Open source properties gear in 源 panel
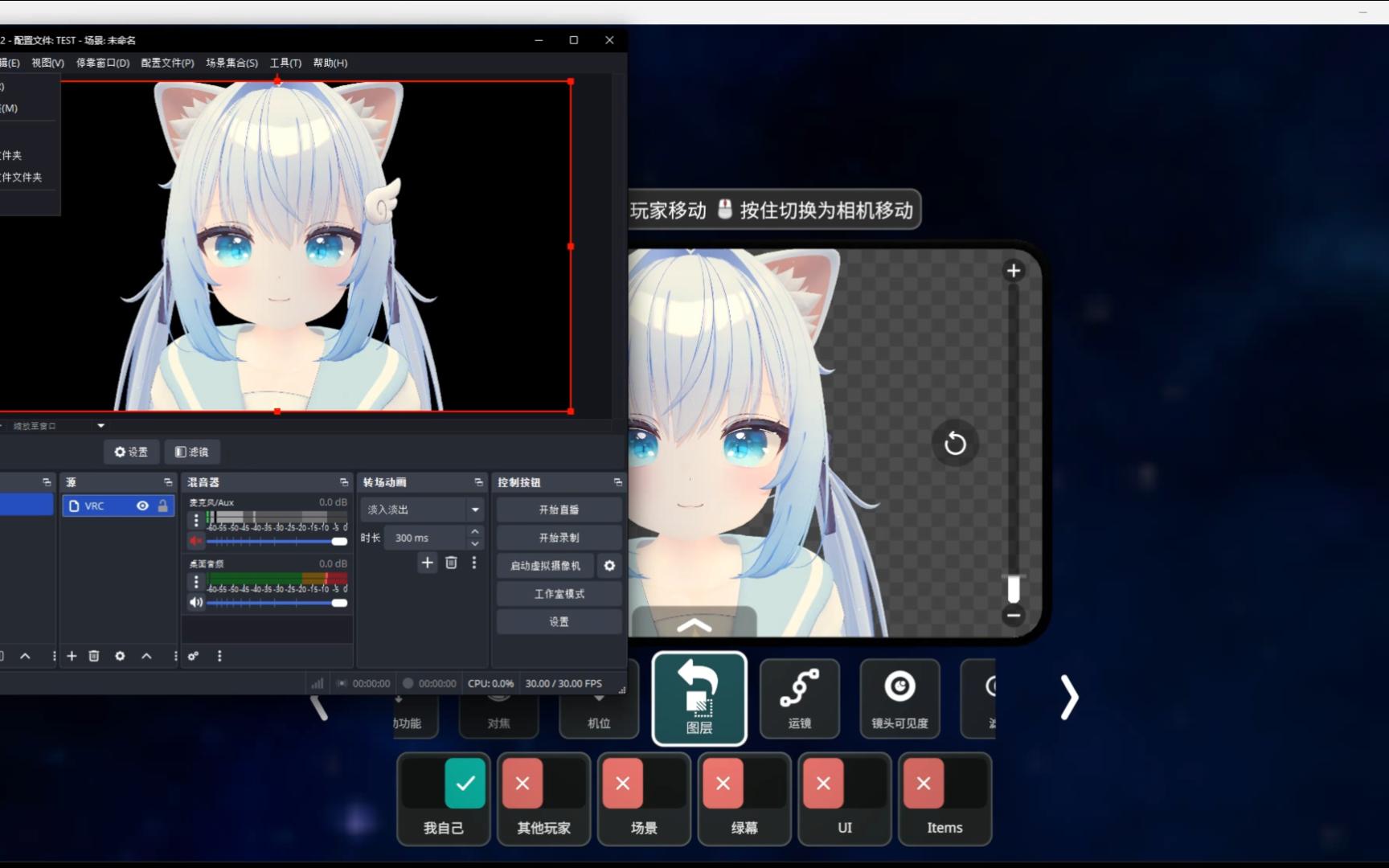Image resolution: width=1389 pixels, height=868 pixels. (x=120, y=656)
